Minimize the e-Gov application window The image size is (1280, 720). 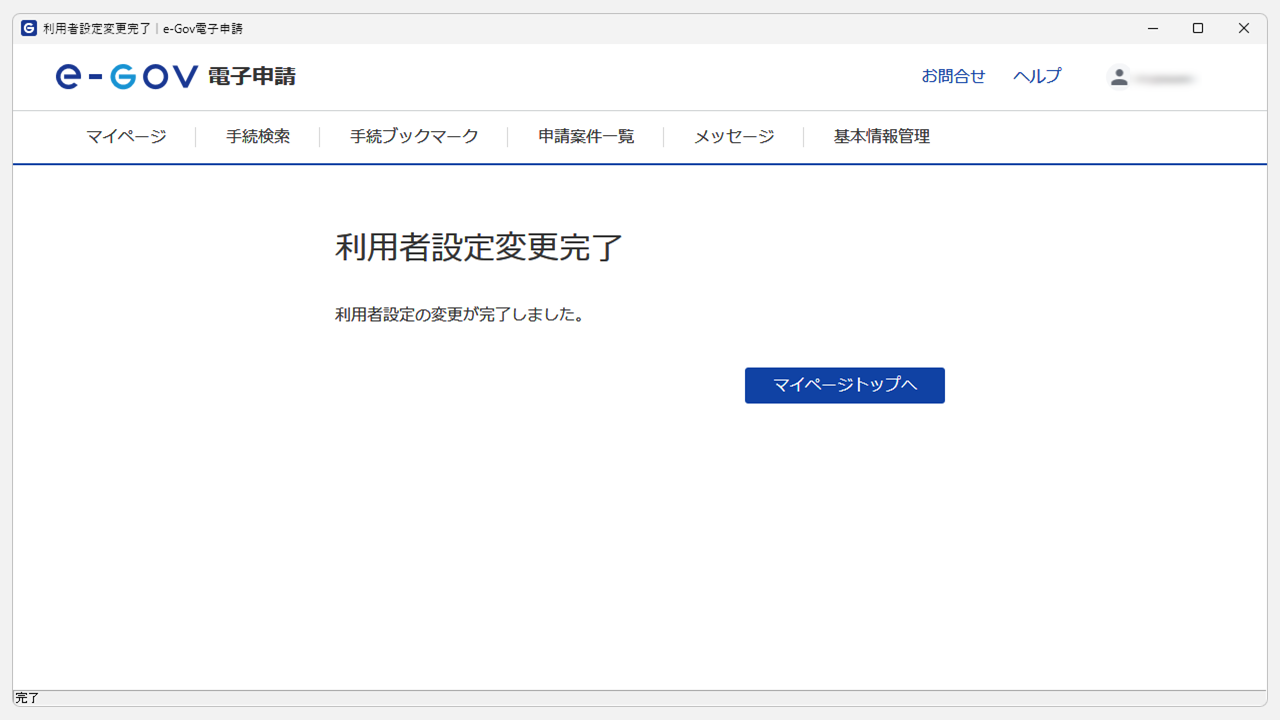click(1153, 28)
